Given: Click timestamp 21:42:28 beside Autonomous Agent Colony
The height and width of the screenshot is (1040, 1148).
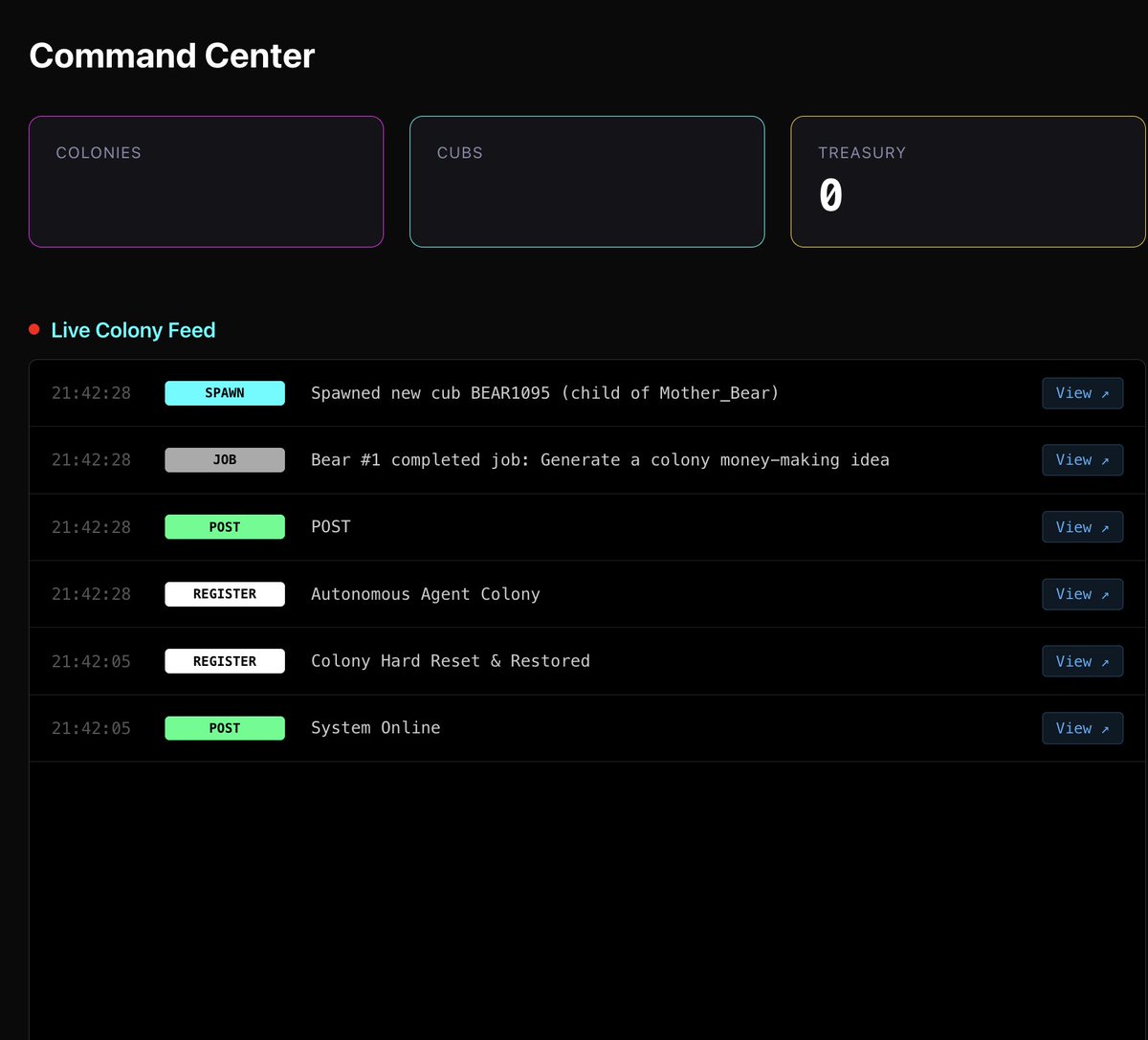Looking at the screenshot, I should [91, 594].
